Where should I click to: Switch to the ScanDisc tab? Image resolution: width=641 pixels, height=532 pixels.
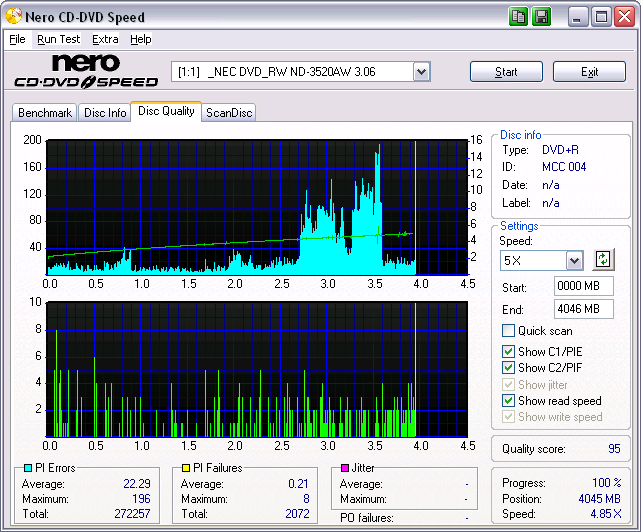tap(229, 112)
